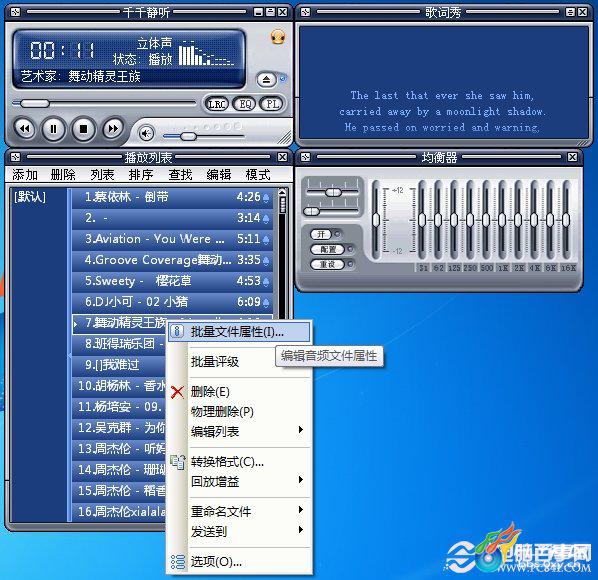
Task: Skip to next track button
Action: [113, 129]
